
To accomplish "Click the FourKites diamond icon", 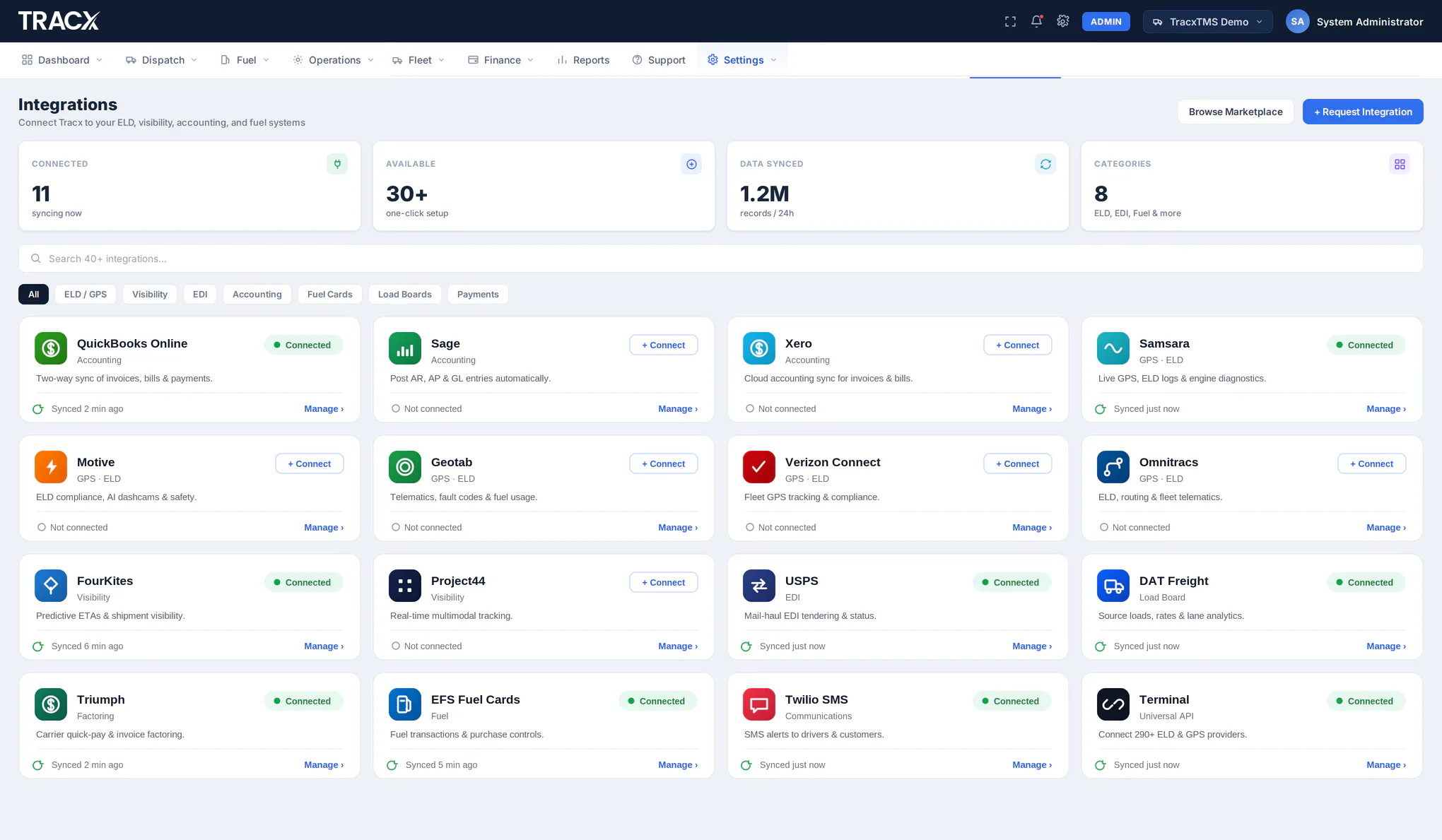I will [51, 586].
